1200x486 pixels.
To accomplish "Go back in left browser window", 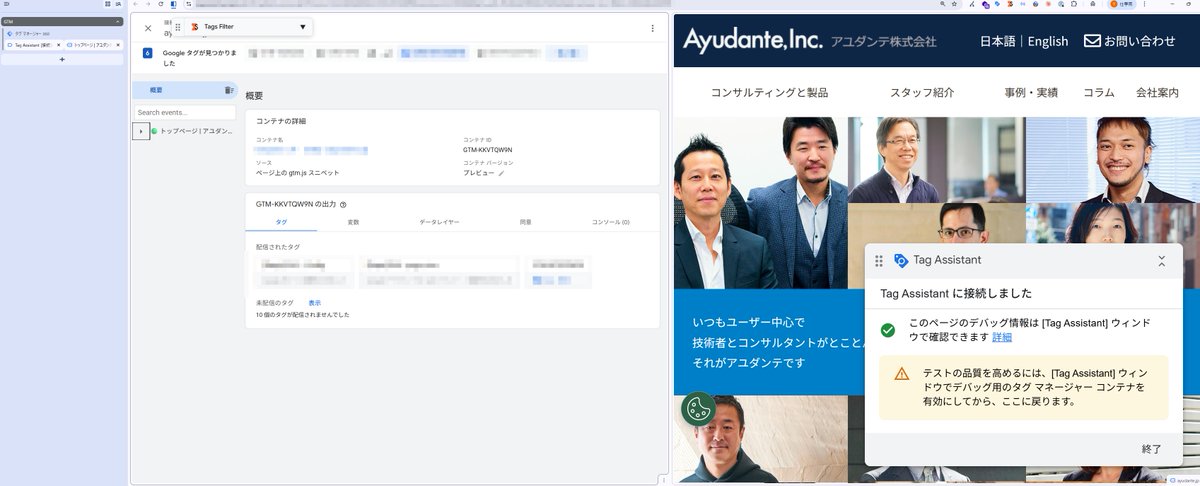I will click(136, 4).
